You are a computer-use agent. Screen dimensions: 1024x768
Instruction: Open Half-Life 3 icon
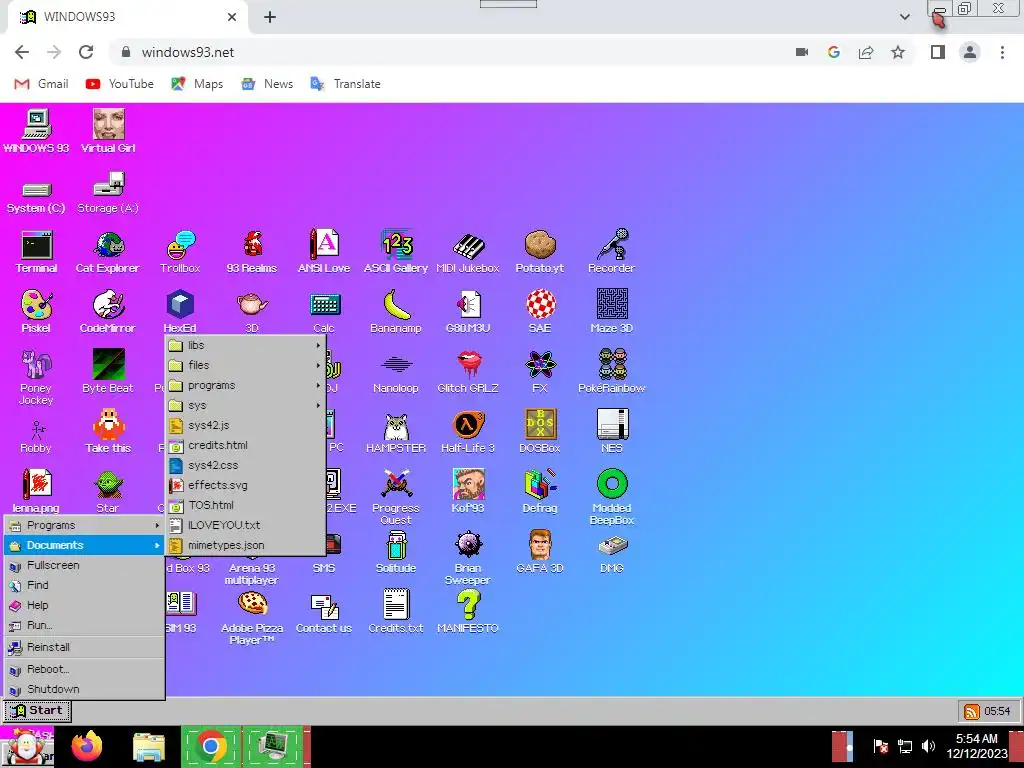468,432
